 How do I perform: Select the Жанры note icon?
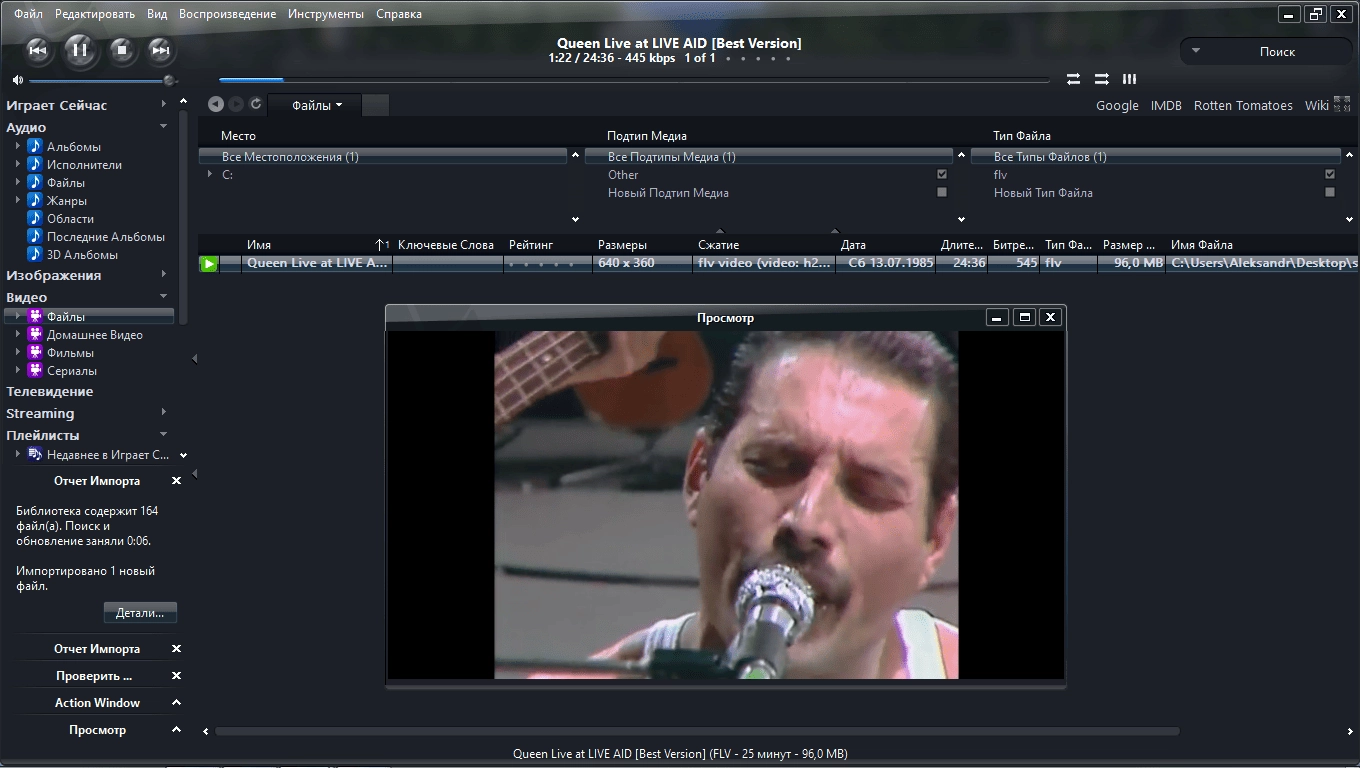click(35, 201)
